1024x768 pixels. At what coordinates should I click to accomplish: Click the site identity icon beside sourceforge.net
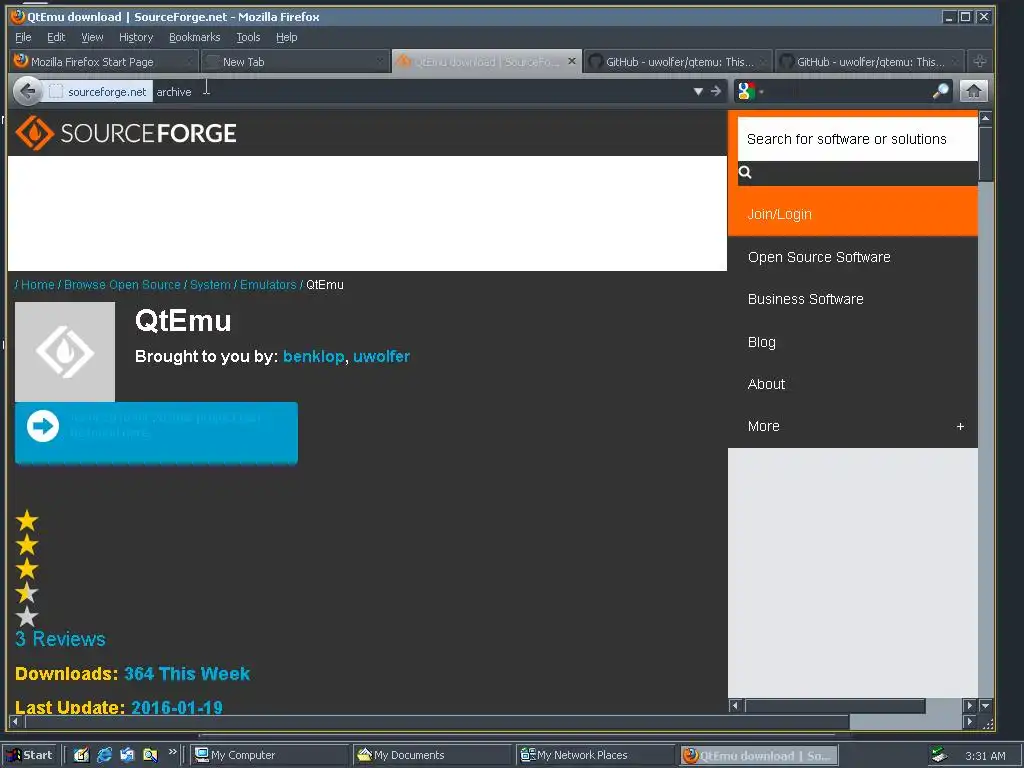click(56, 91)
